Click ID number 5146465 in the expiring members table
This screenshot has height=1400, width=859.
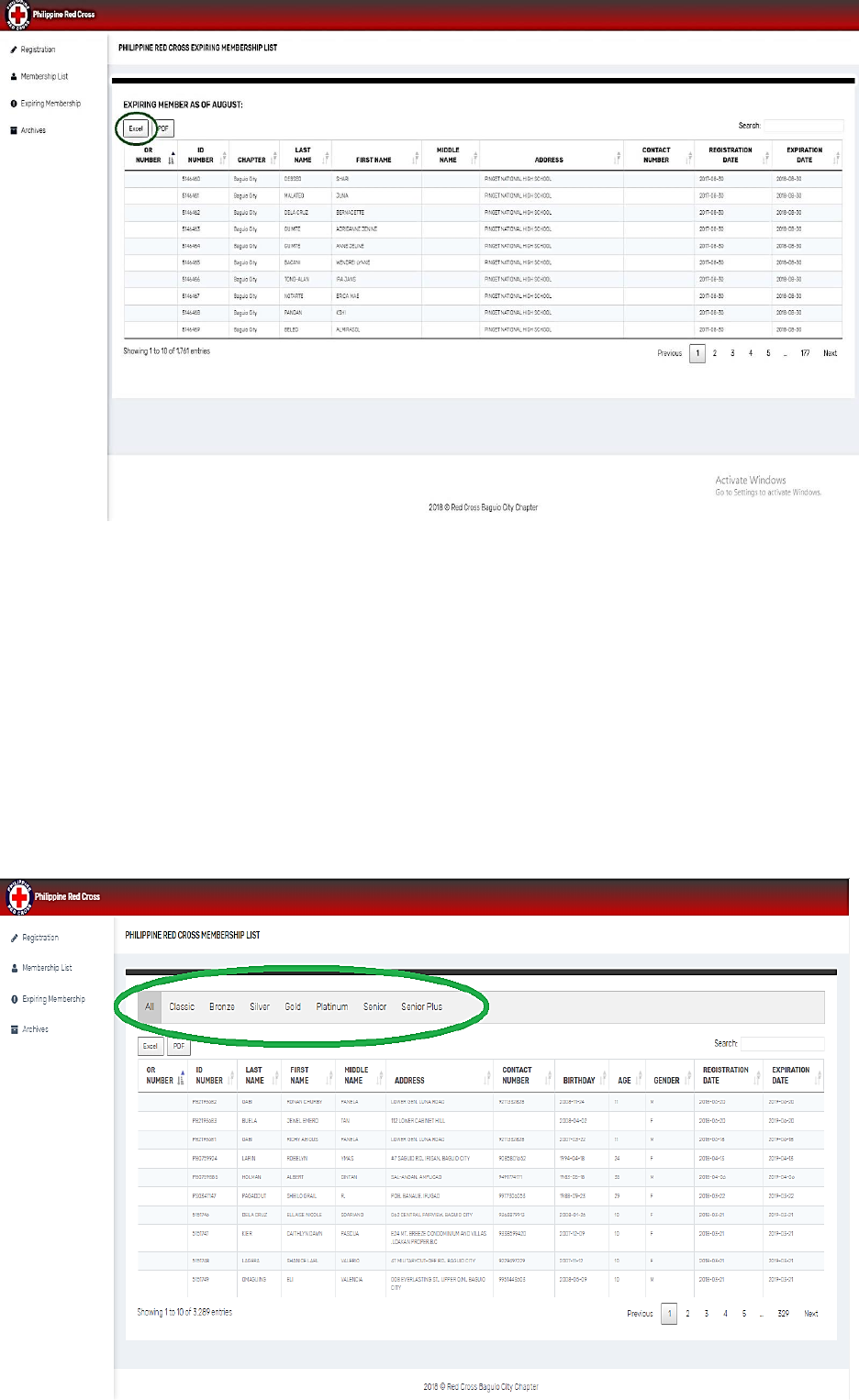[x=191, y=262]
